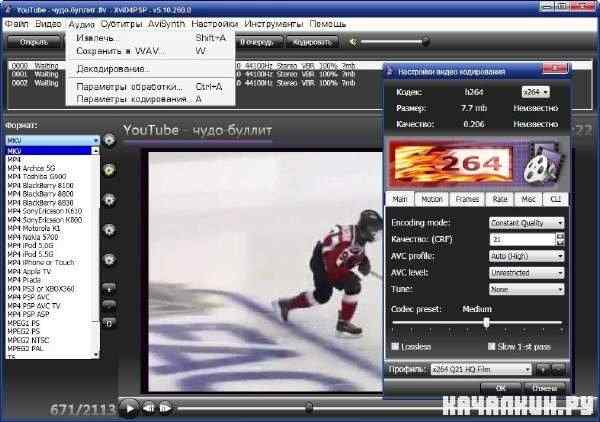
Task: Click the volume slider handle in toolbar
Action: pos(425,41)
